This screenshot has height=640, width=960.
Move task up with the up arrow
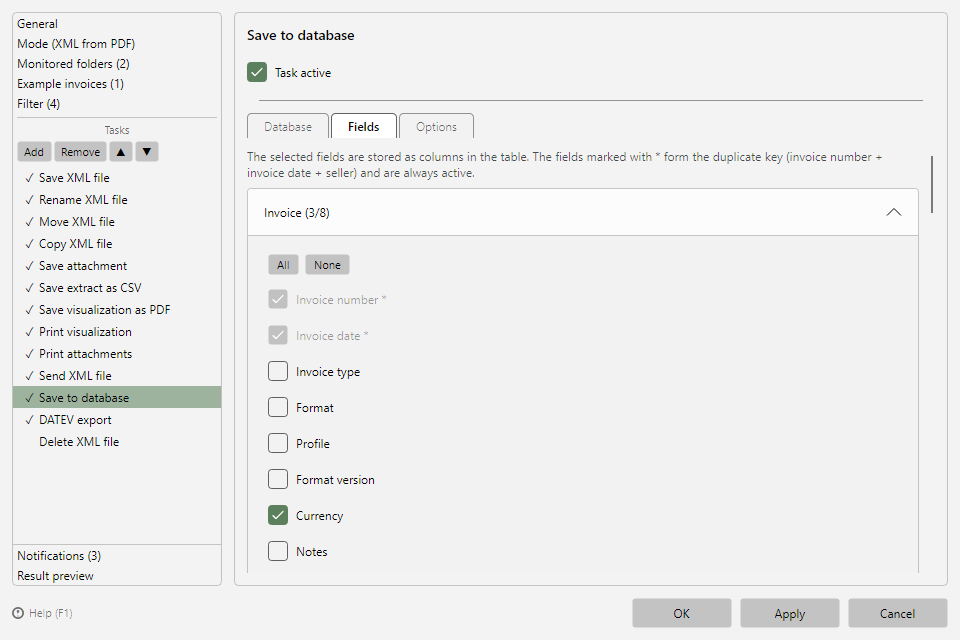coord(121,152)
